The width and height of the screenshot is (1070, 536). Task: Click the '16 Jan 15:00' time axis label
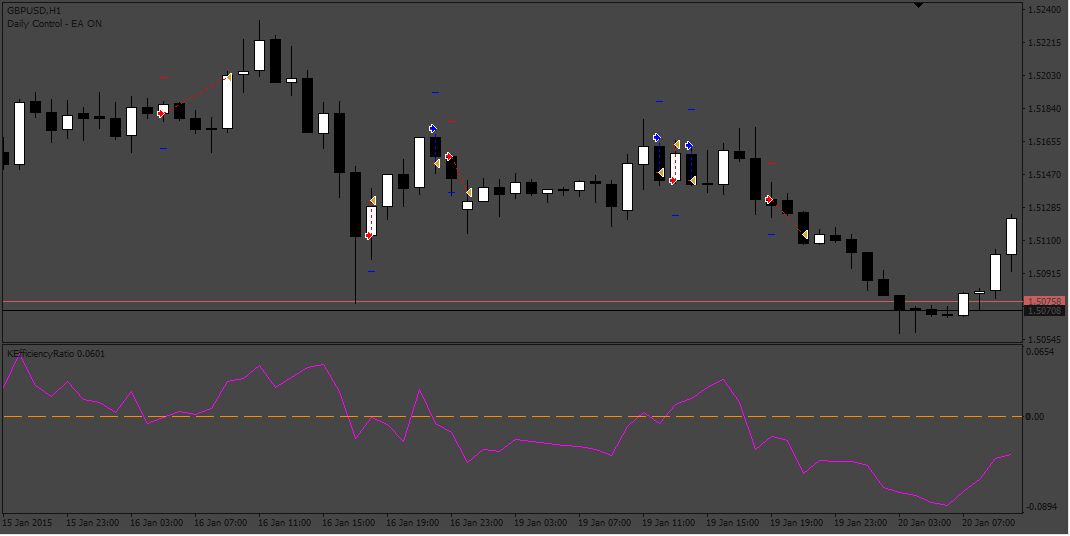[x=349, y=522]
